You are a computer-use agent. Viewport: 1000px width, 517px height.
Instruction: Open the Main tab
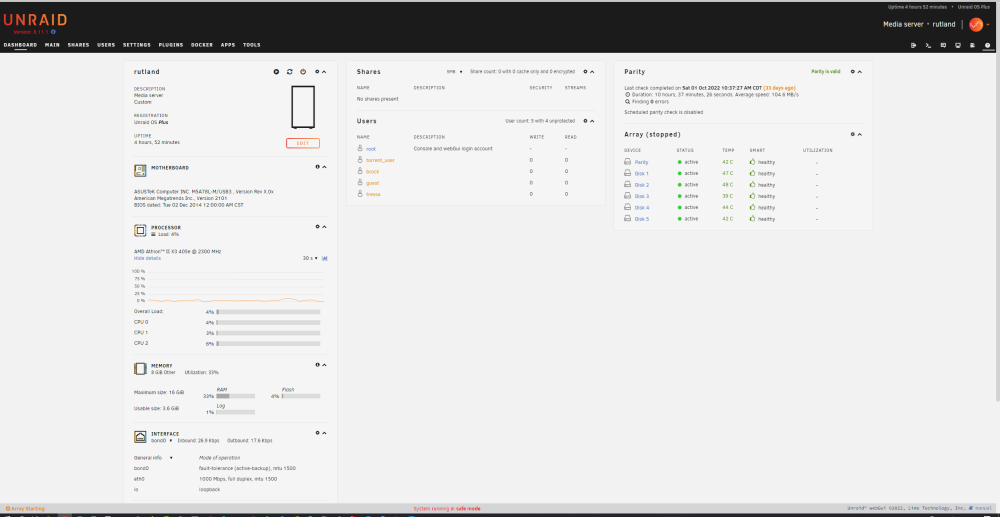52,45
